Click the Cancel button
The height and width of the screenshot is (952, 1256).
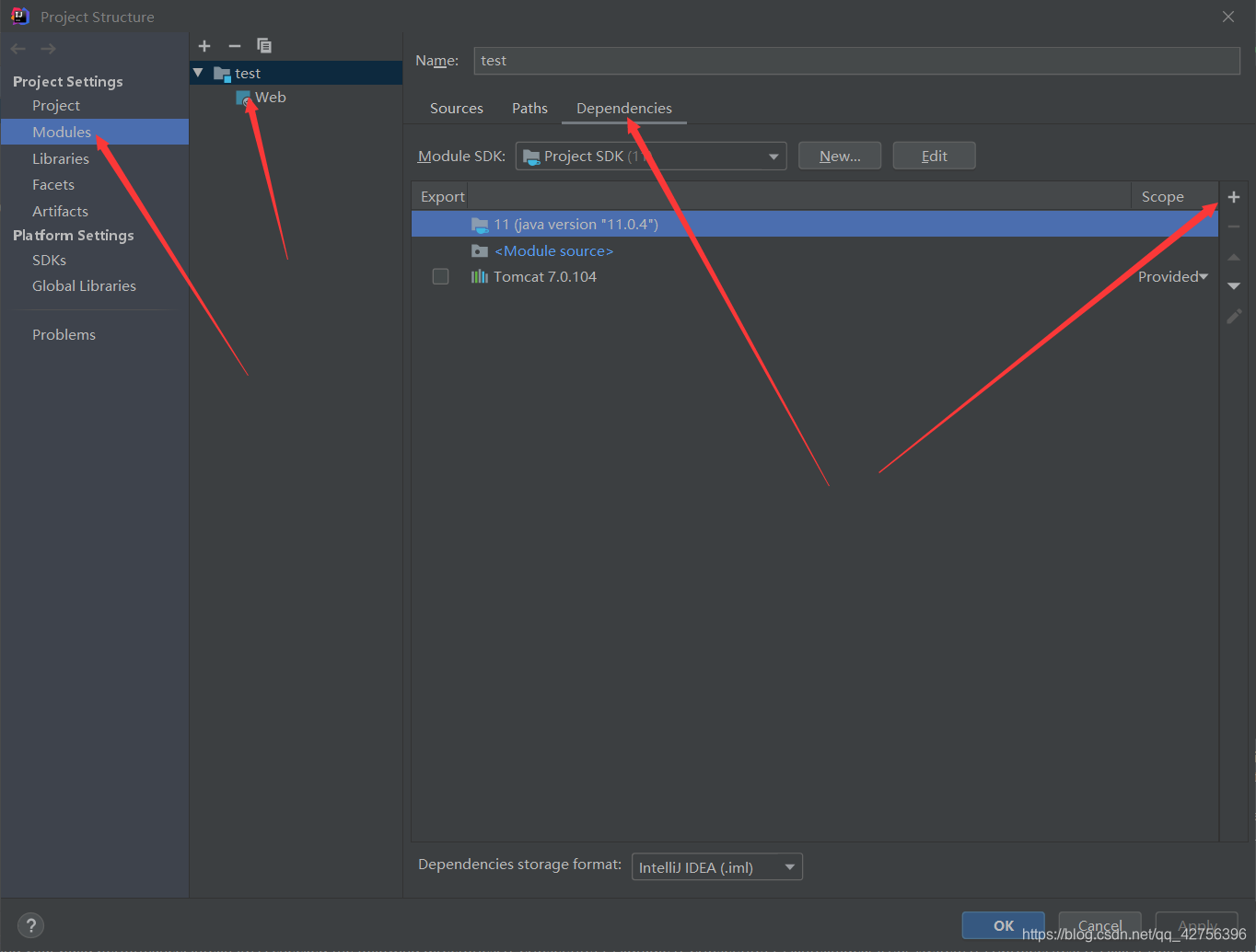click(x=1100, y=926)
